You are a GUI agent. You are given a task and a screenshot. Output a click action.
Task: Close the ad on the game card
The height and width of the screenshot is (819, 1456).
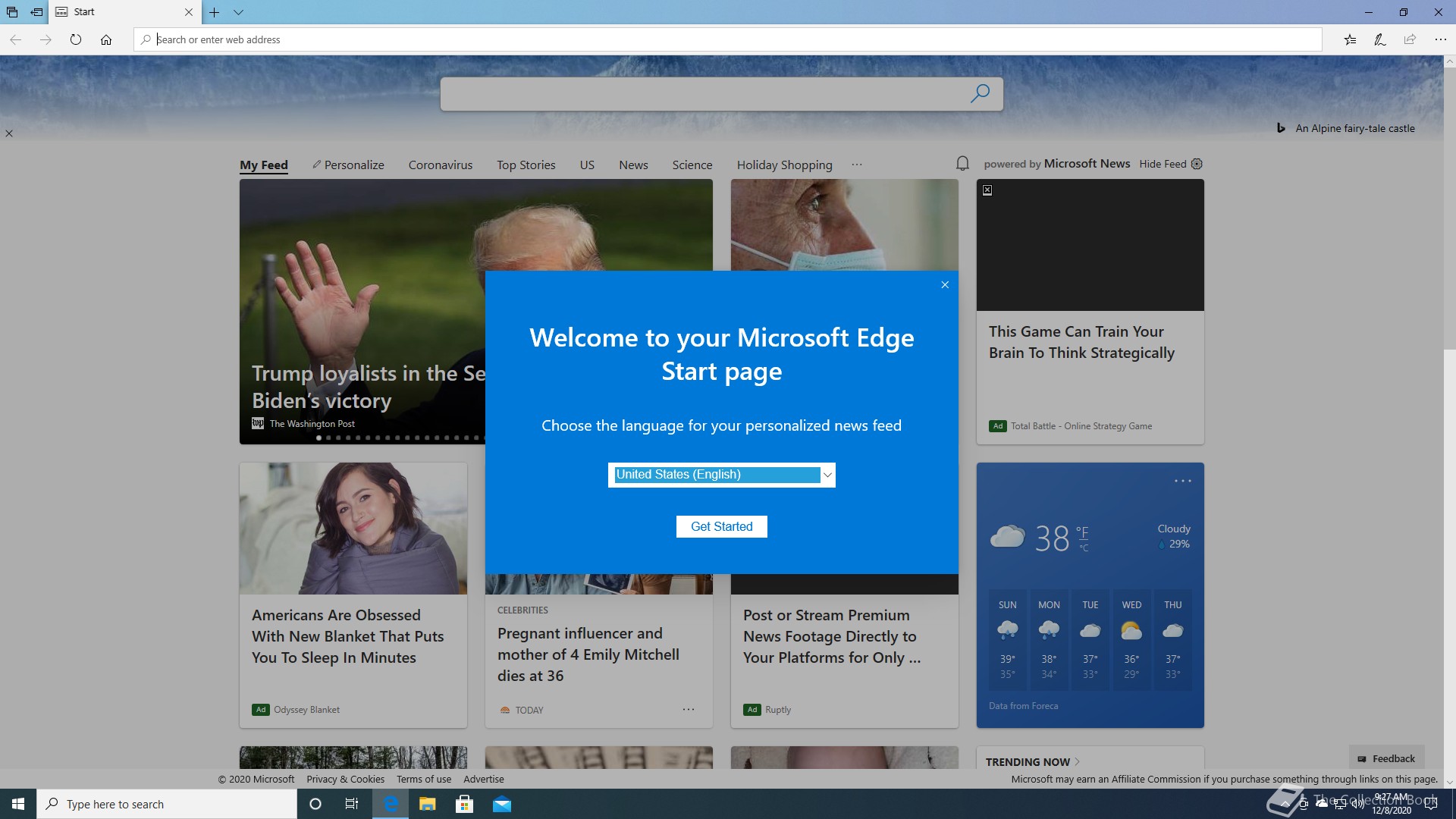(987, 190)
